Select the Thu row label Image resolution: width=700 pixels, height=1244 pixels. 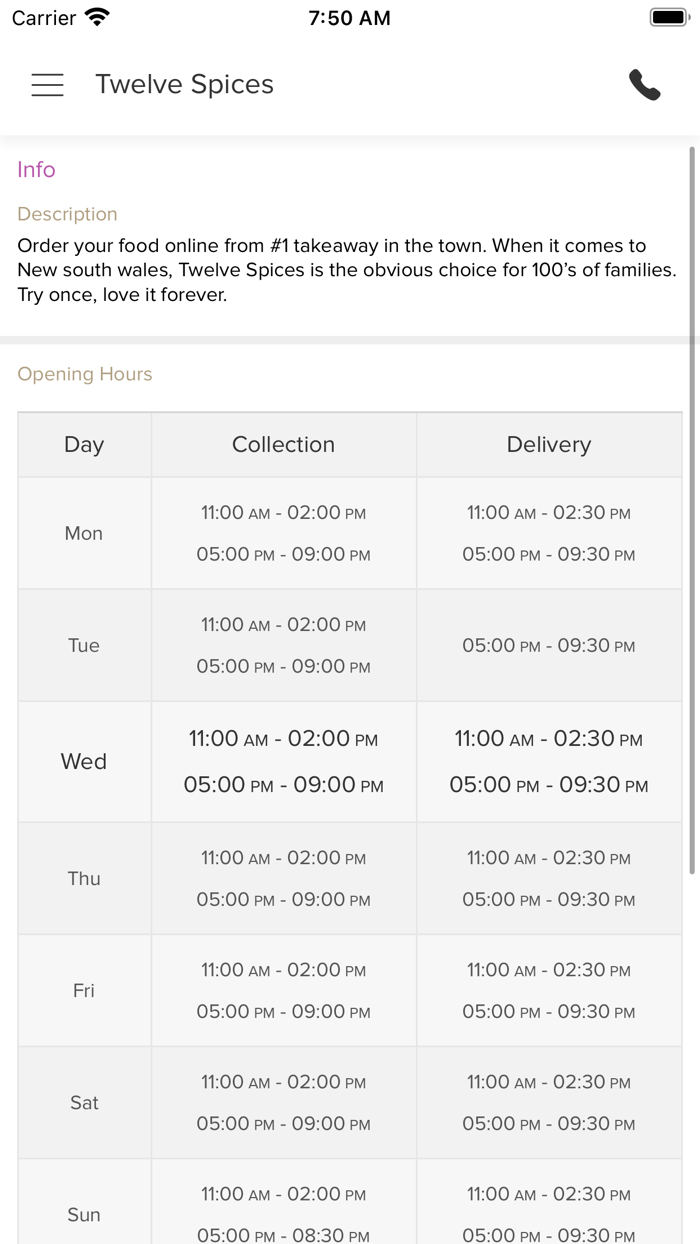click(84, 878)
